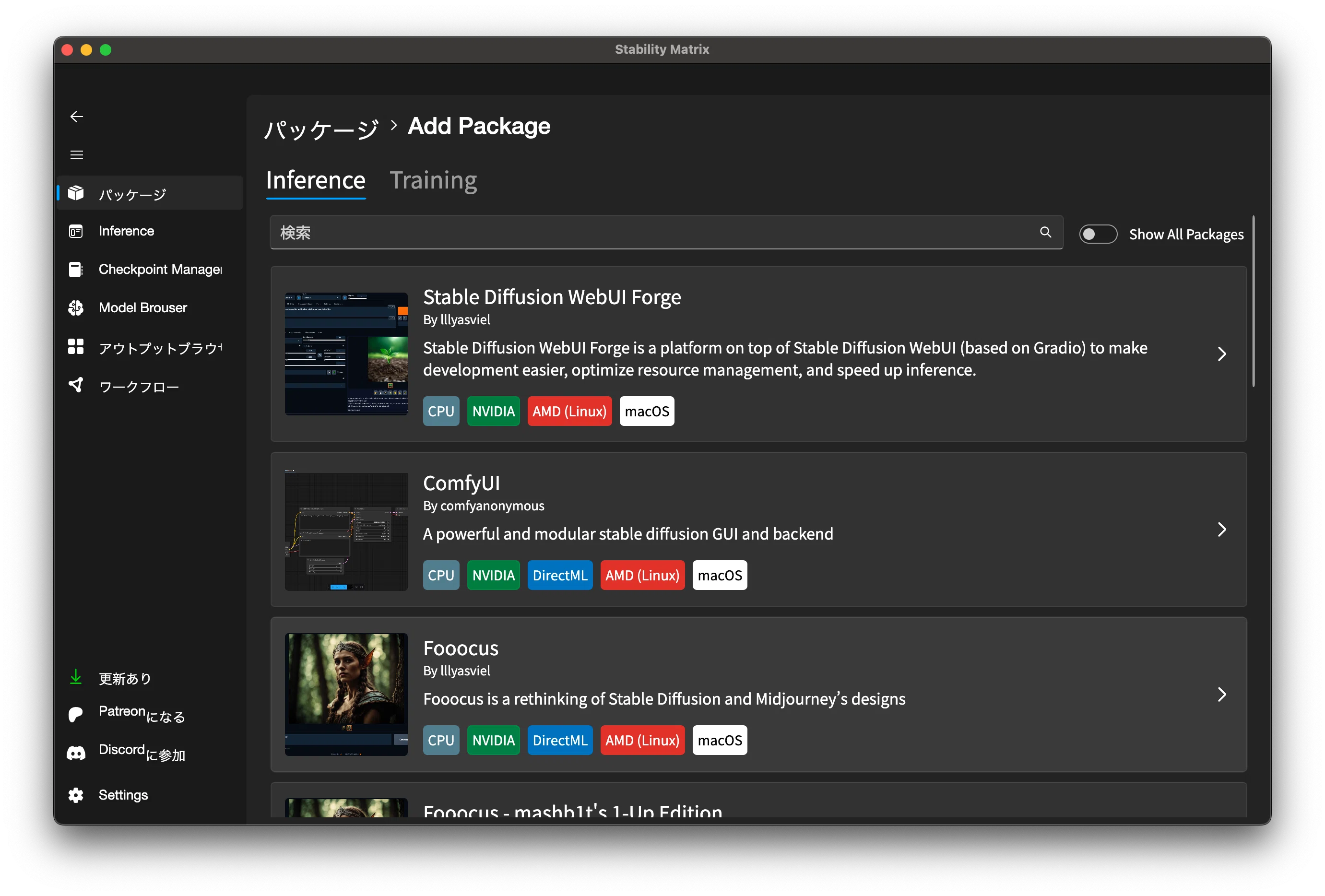The image size is (1325, 896).
Task: Click the Fooocus description about Midjourney's designs
Action: pos(664,699)
